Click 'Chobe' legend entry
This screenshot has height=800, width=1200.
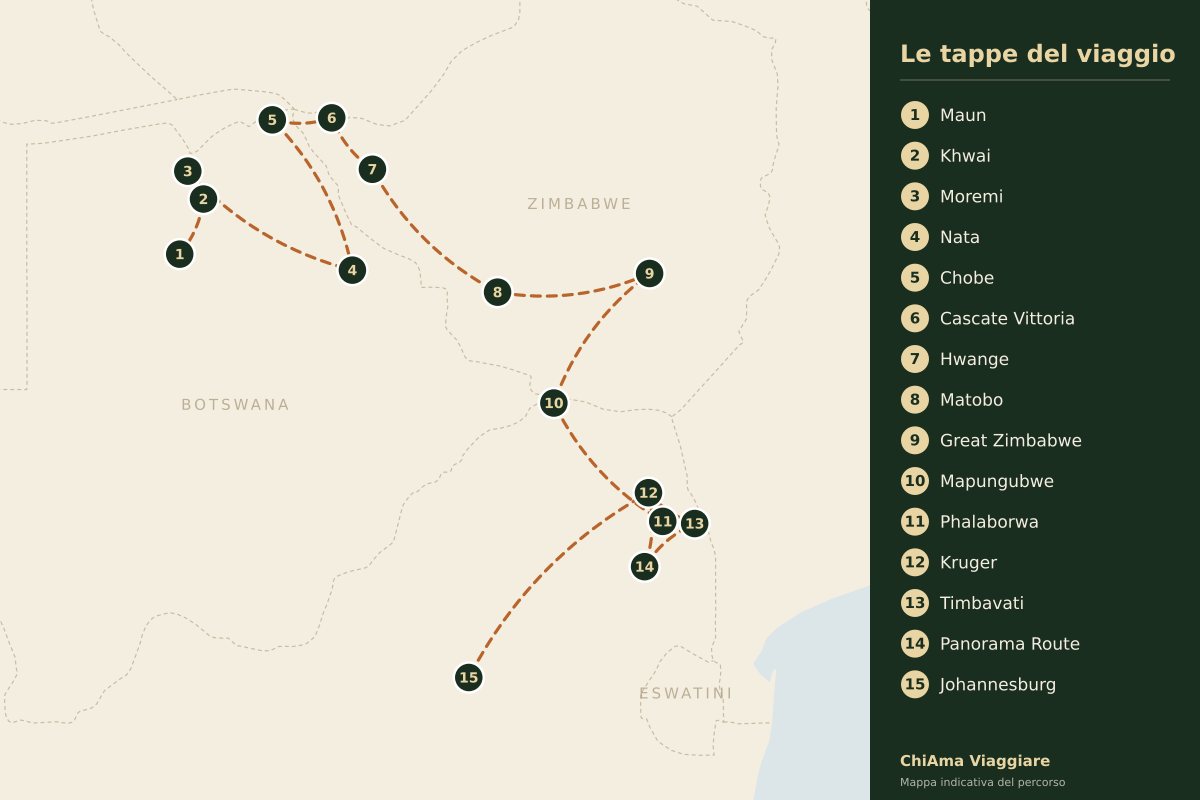(x=967, y=278)
